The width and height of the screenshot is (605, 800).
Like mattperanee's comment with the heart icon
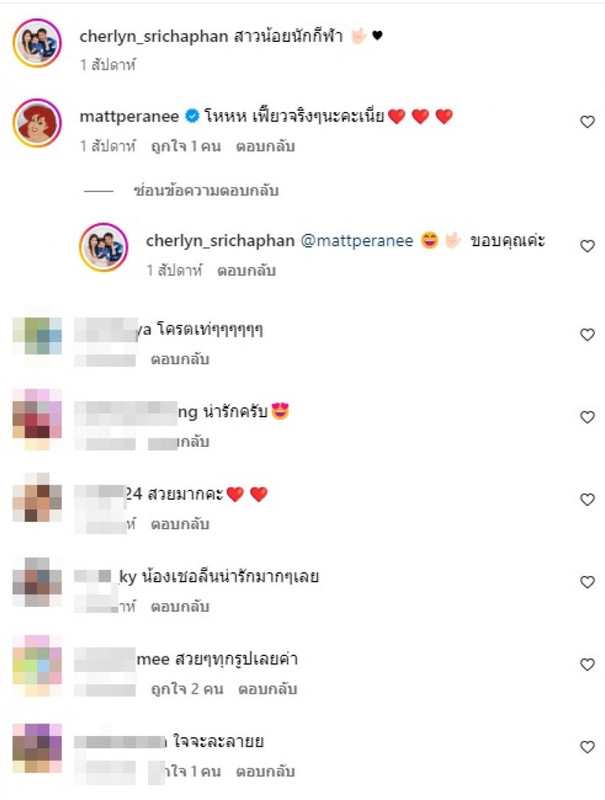[x=587, y=122]
